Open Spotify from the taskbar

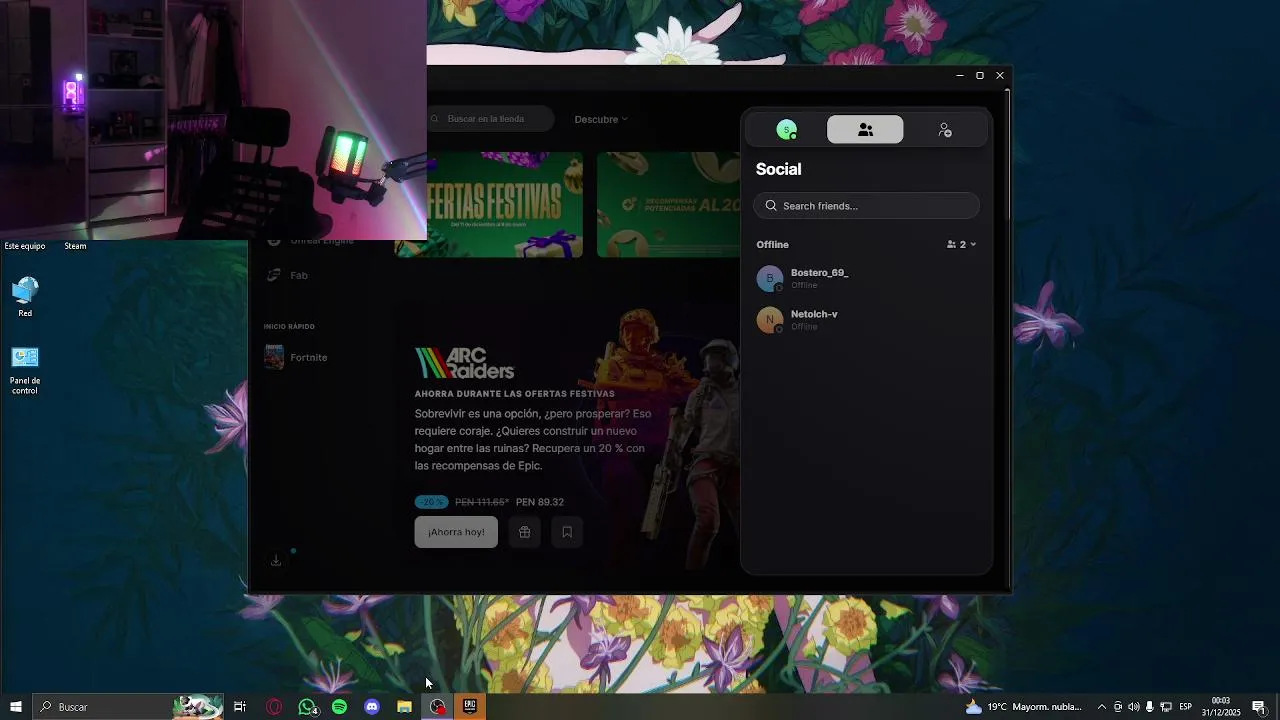click(340, 707)
